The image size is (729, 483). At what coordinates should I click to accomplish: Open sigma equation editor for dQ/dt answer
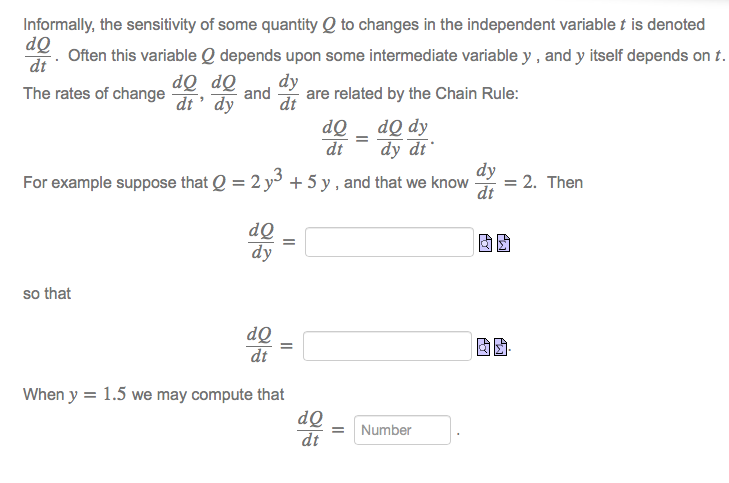(x=500, y=347)
